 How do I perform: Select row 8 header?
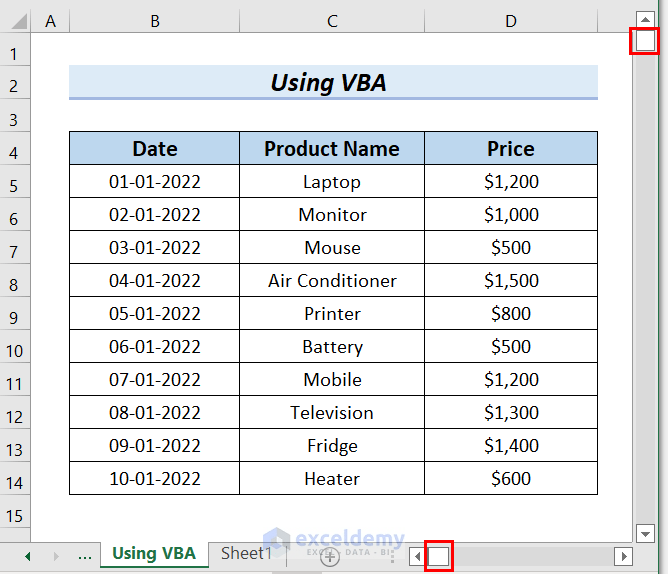coord(15,280)
